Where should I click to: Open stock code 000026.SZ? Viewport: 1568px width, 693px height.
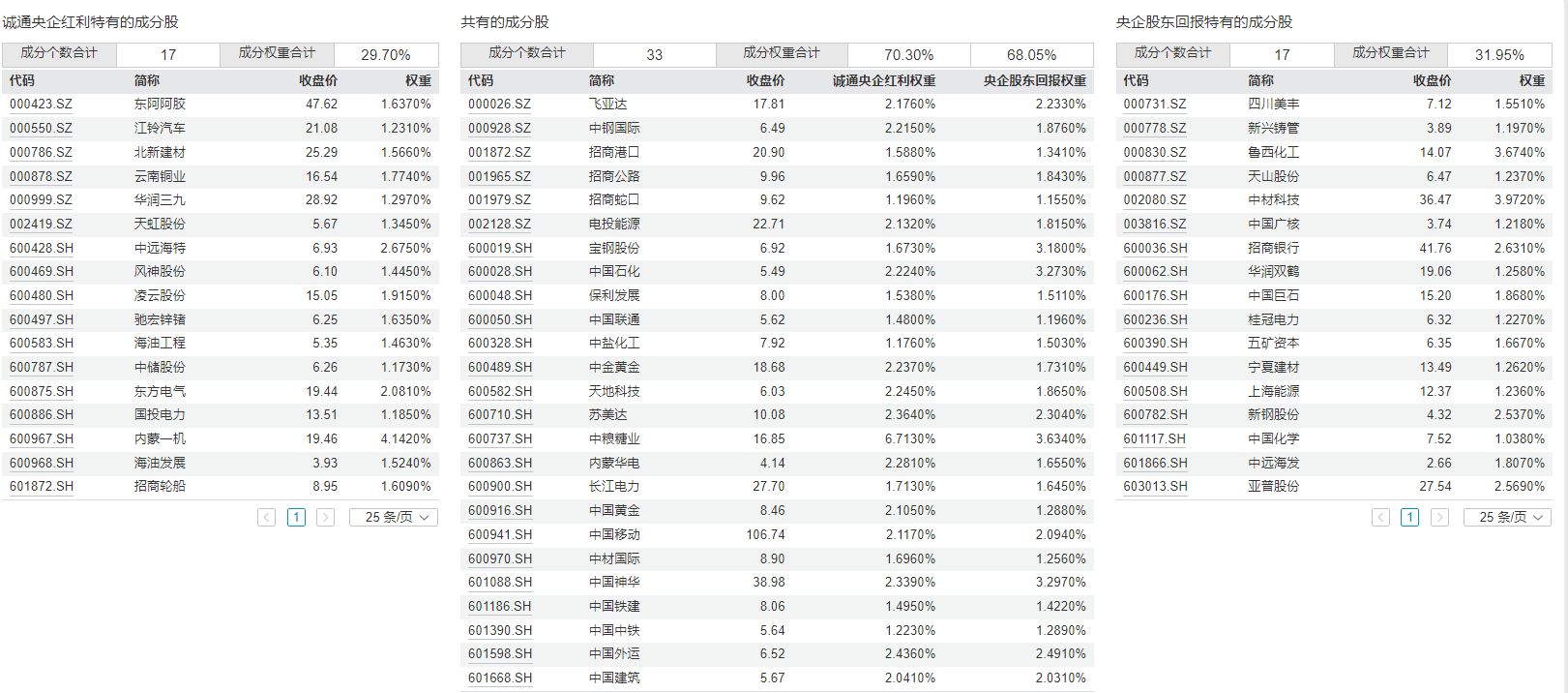coord(499,104)
